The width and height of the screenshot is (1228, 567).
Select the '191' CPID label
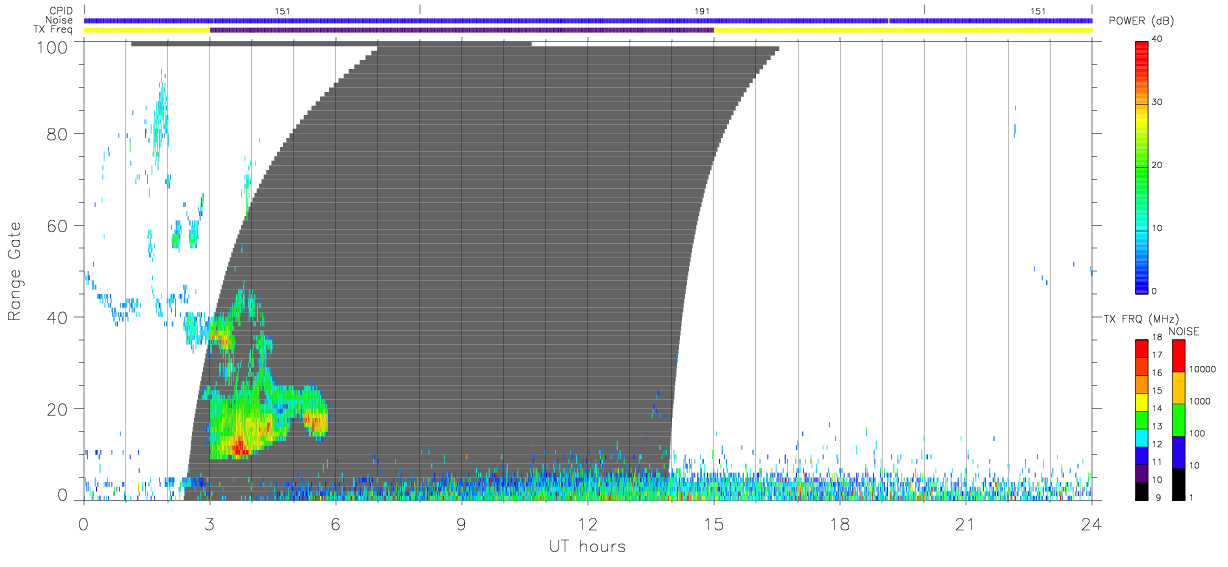click(701, 10)
